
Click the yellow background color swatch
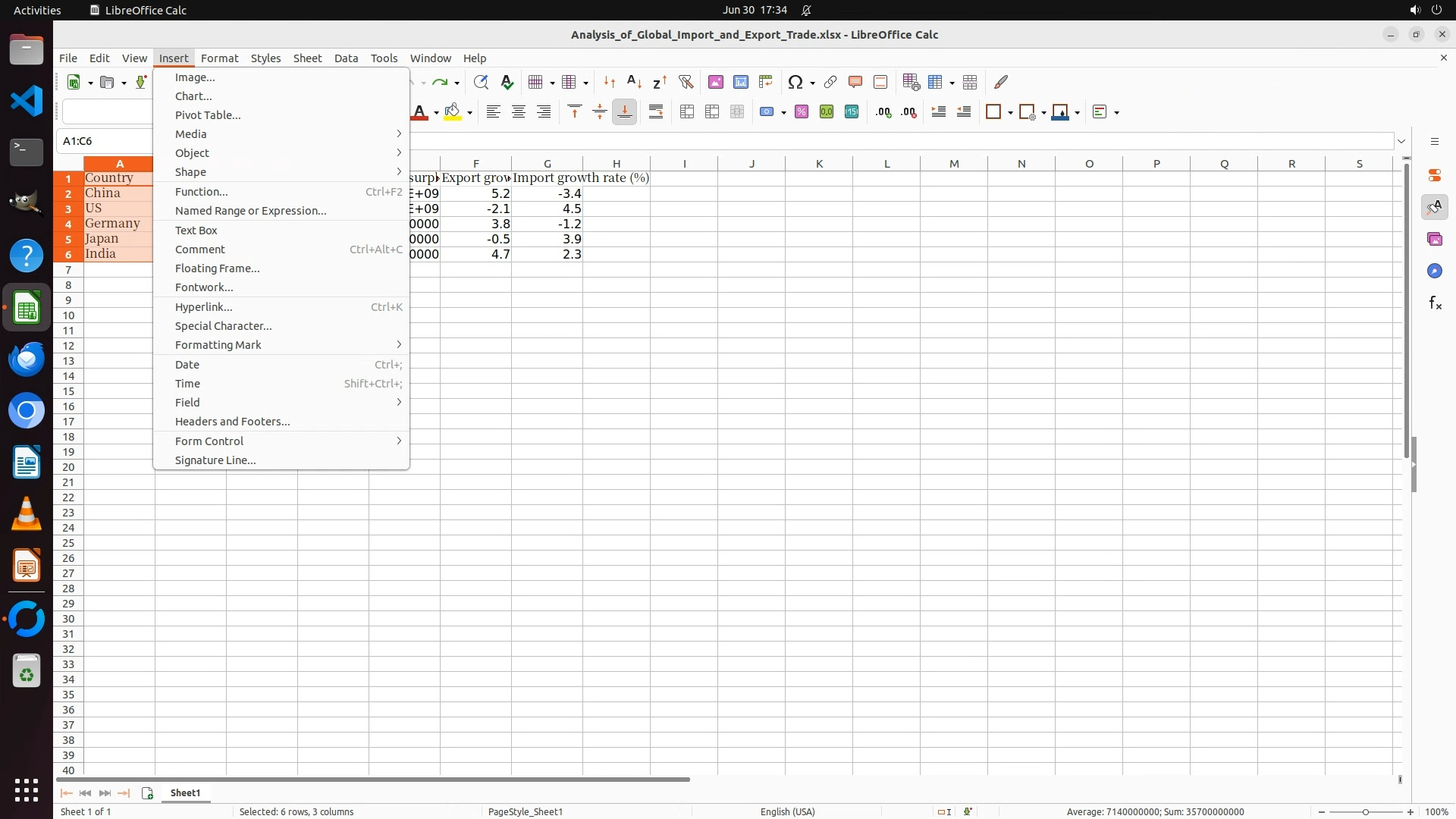pos(453,112)
